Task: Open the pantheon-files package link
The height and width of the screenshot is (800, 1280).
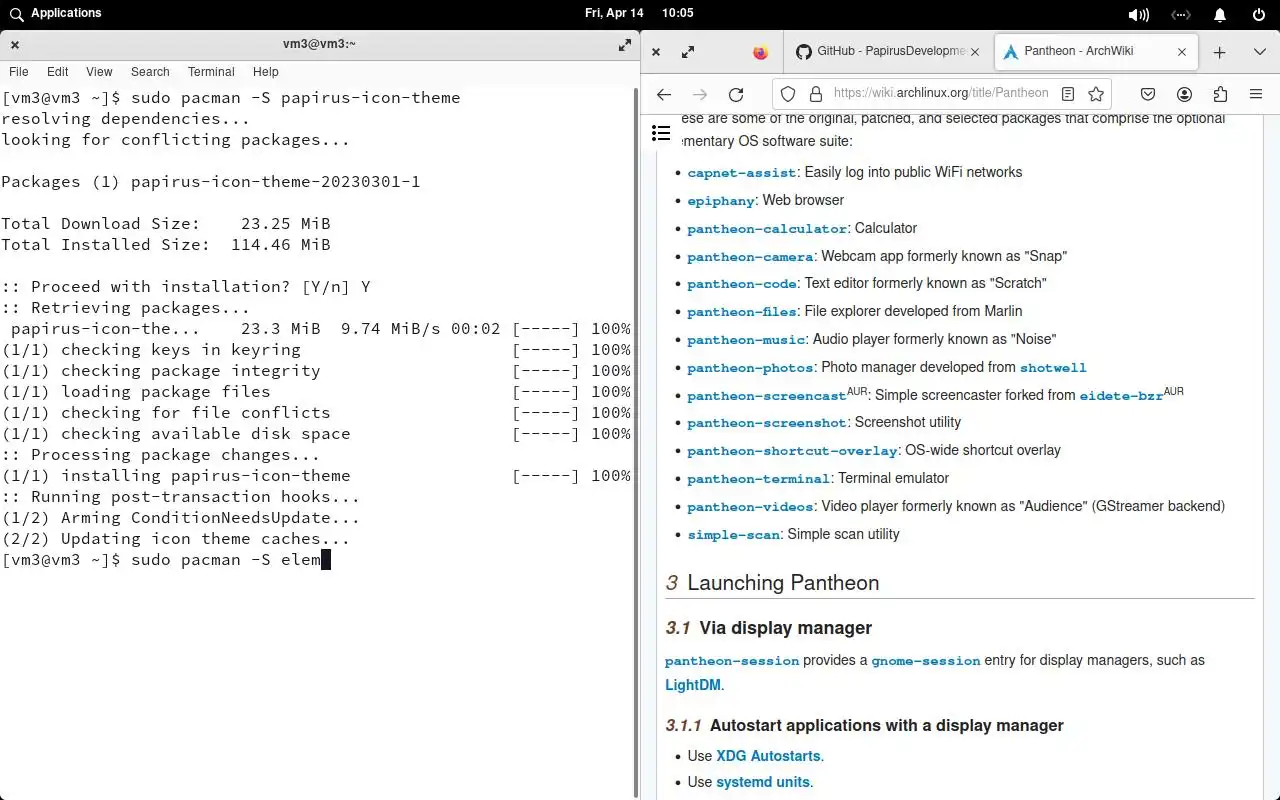Action: click(742, 312)
